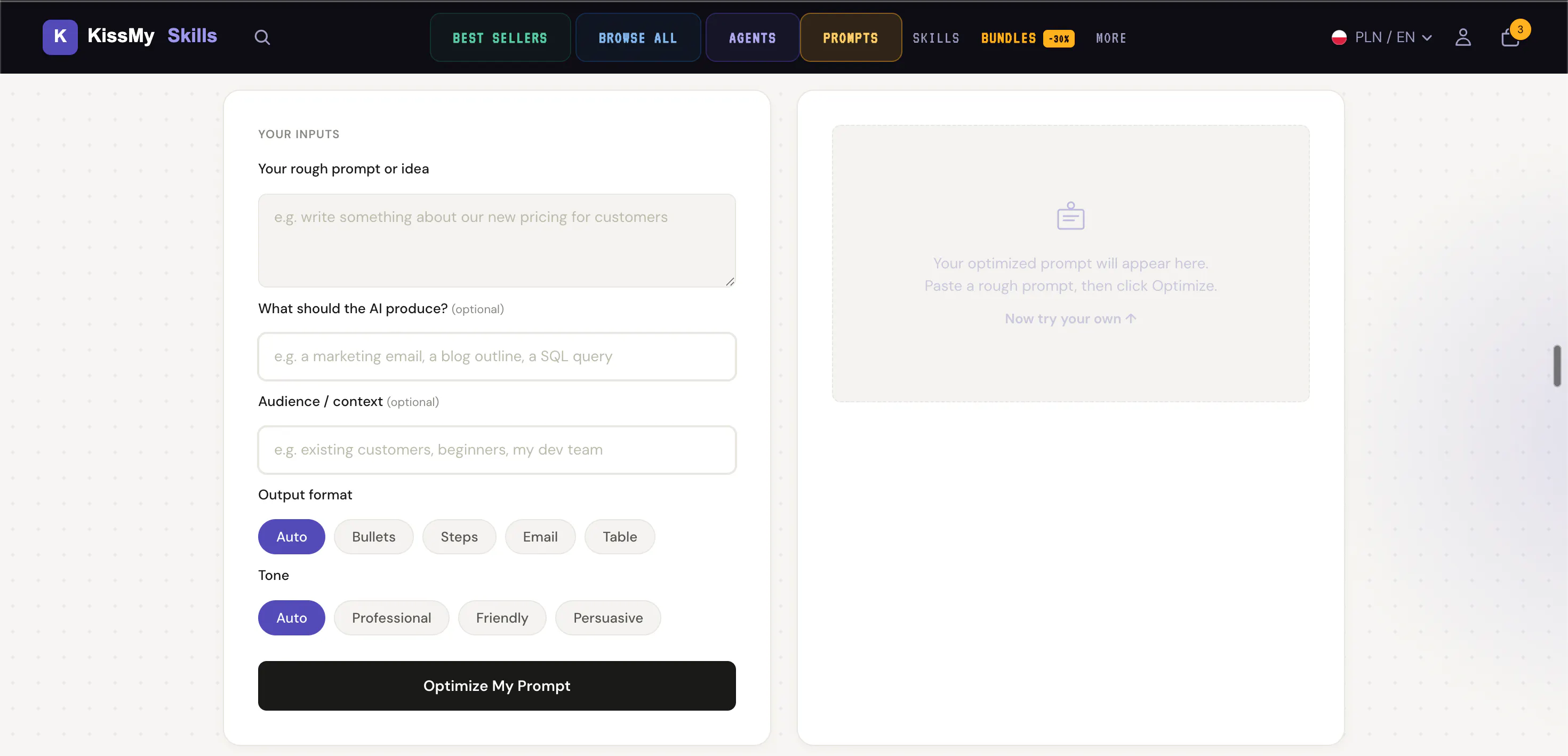1568x756 pixels.
Task: Select Professional tone
Action: [391, 618]
